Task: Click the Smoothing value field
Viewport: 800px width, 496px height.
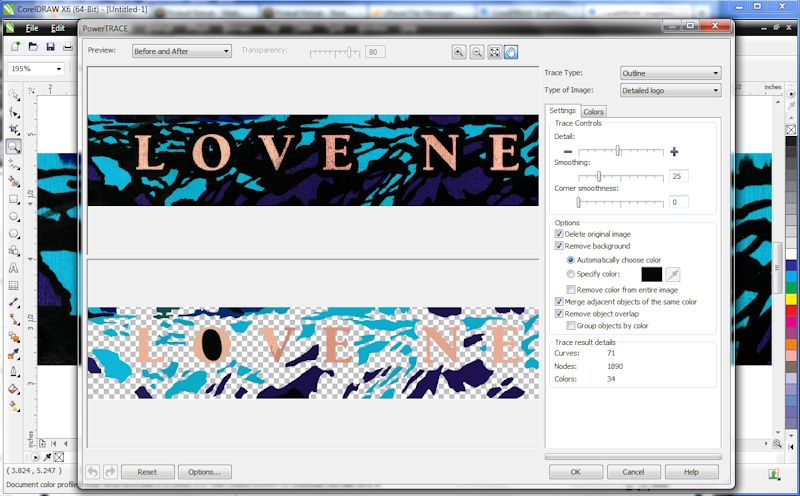Action: pos(680,176)
